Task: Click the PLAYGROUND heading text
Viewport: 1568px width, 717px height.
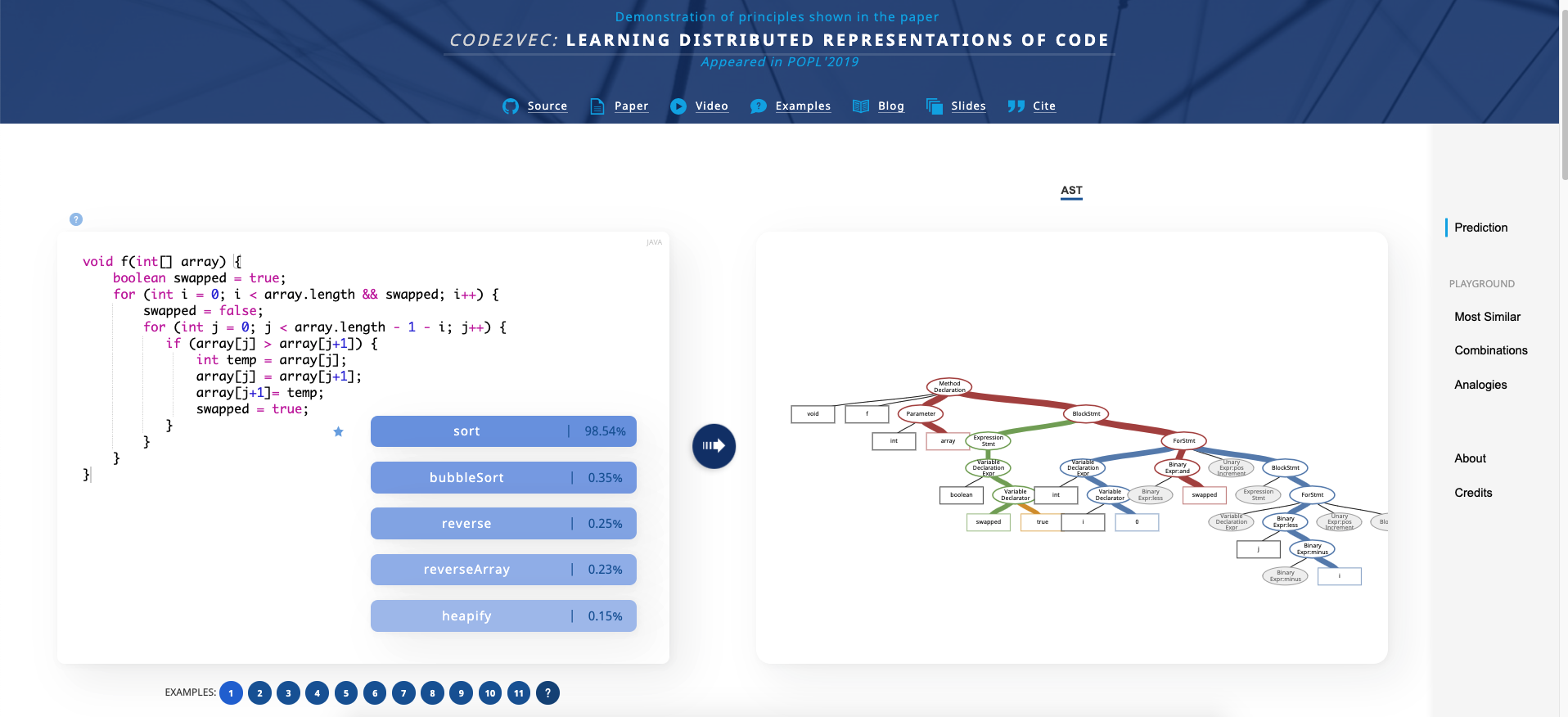Action: click(1481, 284)
